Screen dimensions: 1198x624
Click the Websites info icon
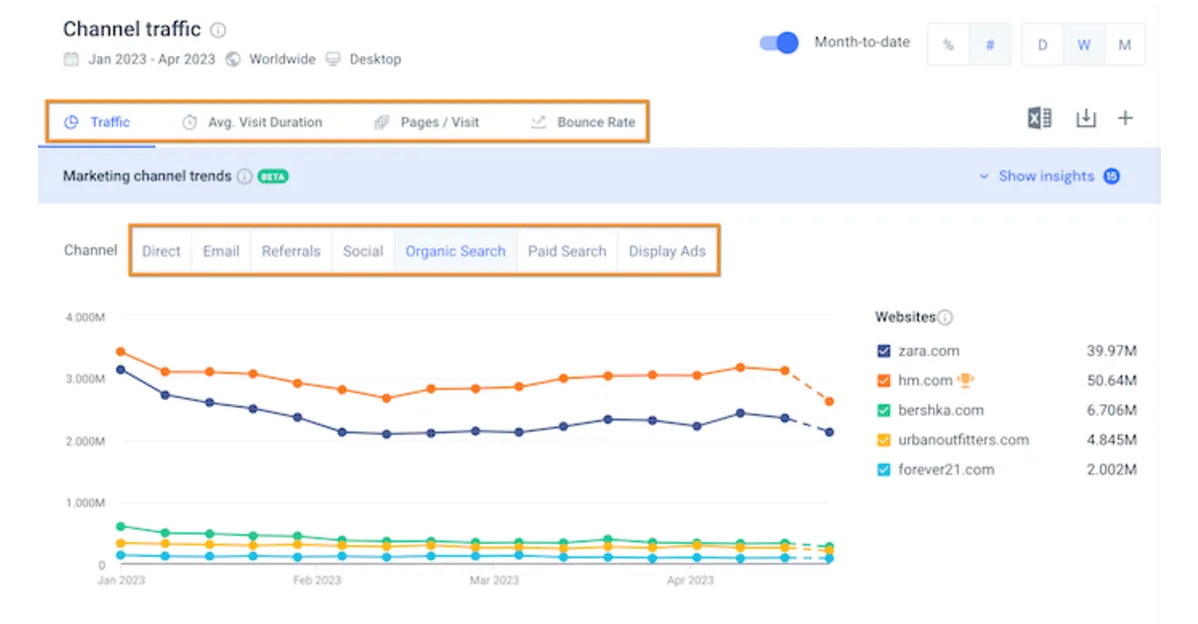[945, 317]
